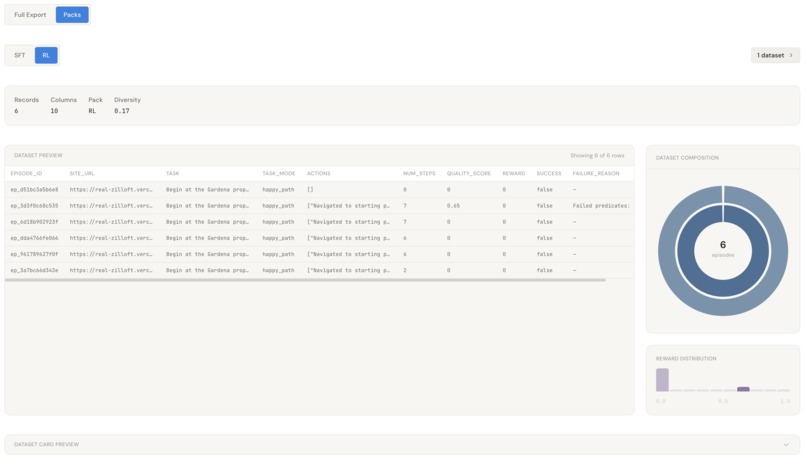The height and width of the screenshot is (458, 806).
Task: Click the ACTIONS column header
Action: (x=319, y=173)
